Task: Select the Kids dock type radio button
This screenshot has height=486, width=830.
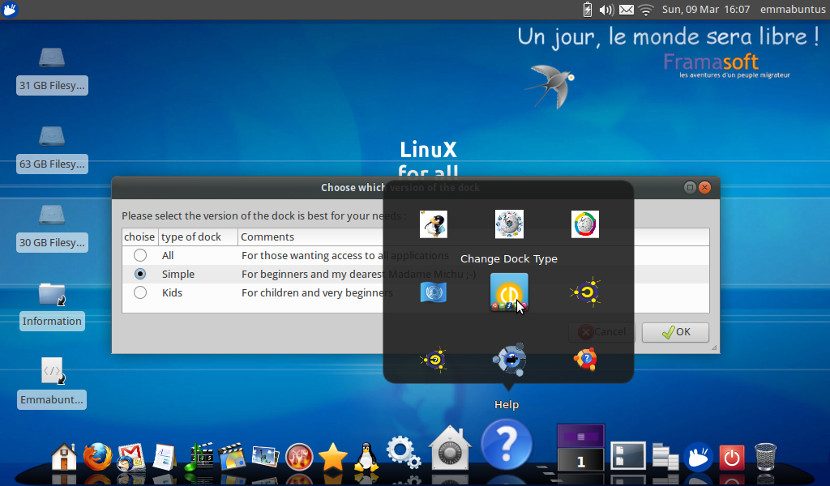Action: coord(140,292)
